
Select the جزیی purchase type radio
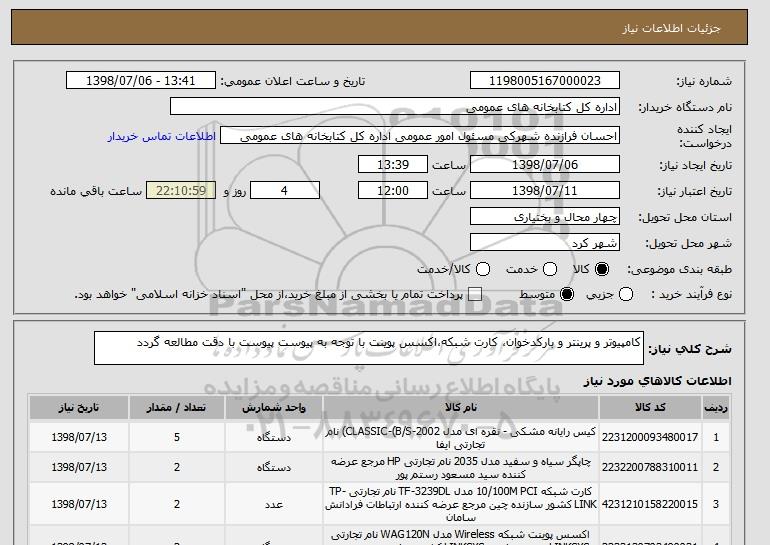click(626, 295)
